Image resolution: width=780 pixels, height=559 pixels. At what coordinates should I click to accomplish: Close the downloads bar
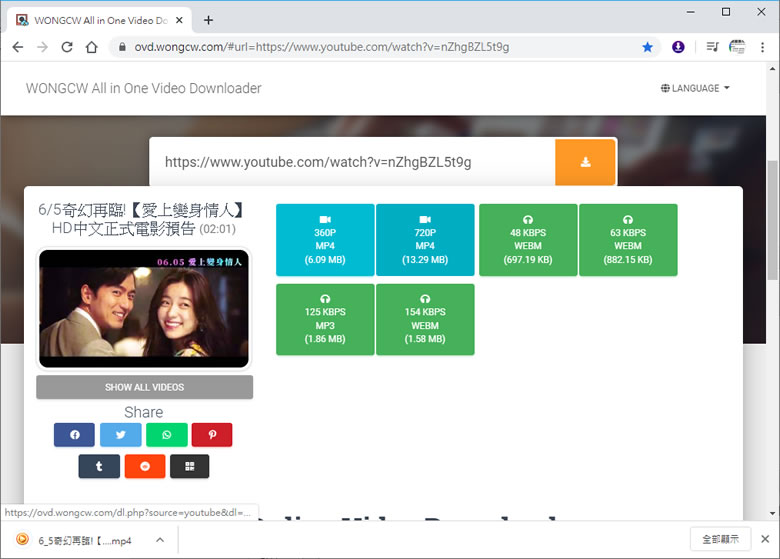(x=765, y=539)
